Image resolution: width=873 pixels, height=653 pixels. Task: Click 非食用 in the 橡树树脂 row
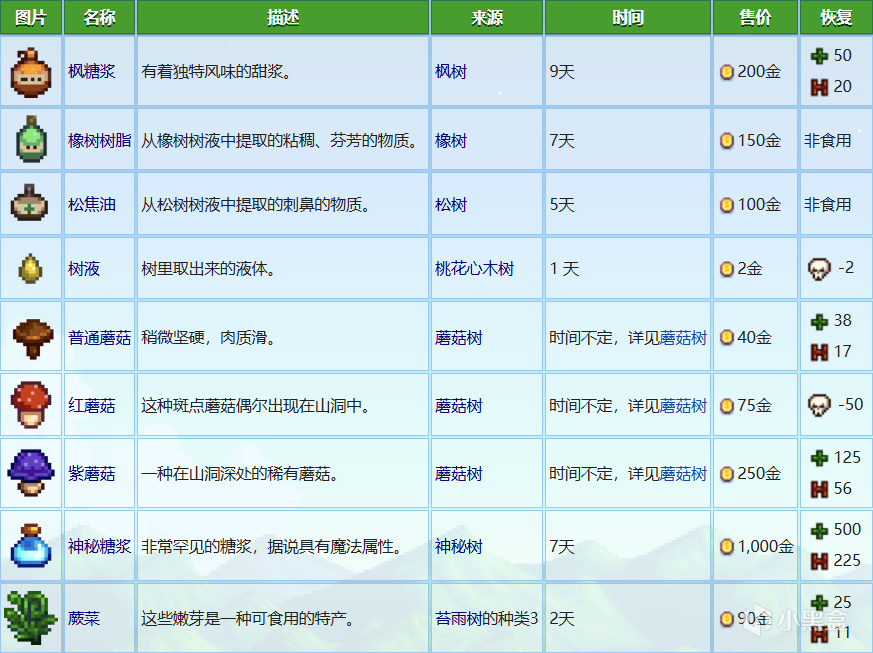click(x=827, y=140)
